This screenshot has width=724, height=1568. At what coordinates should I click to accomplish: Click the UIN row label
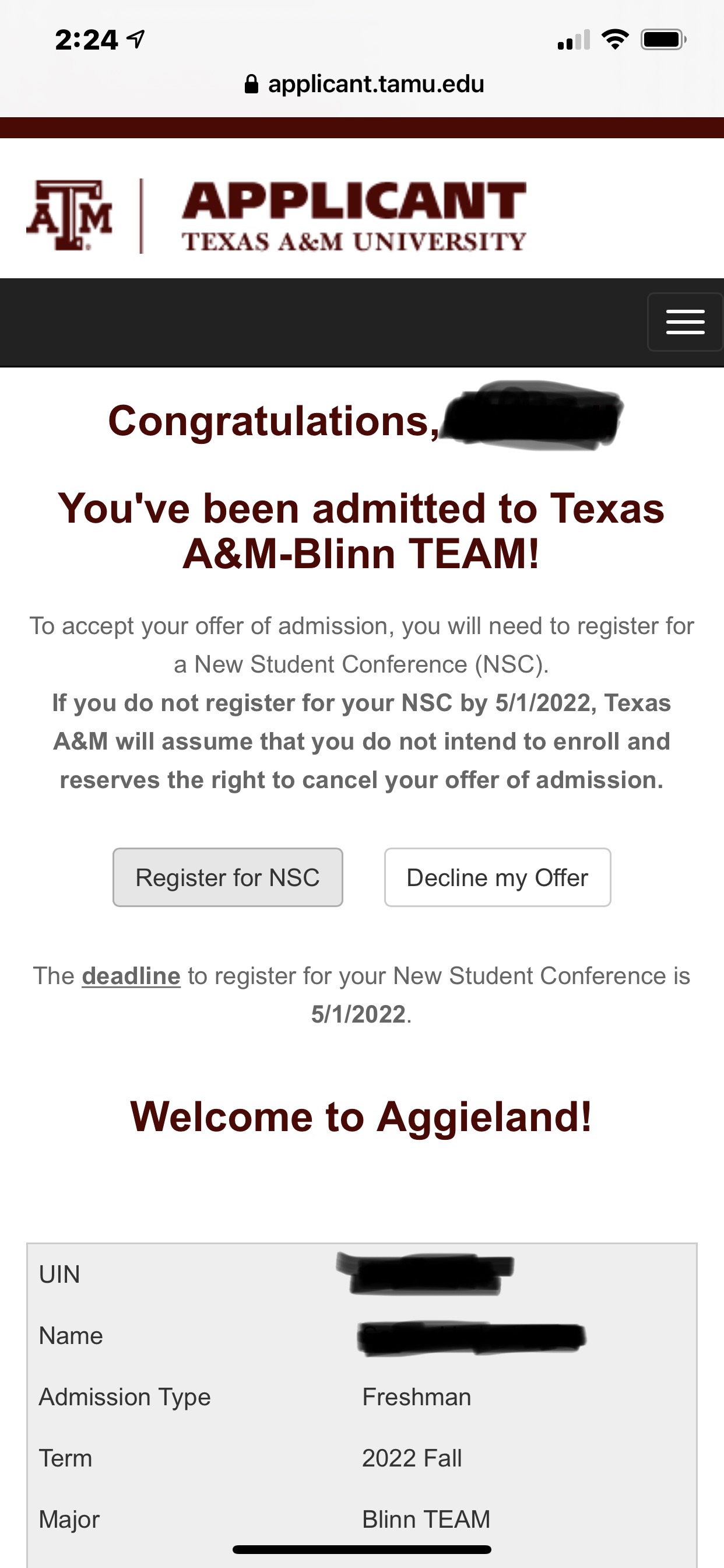click(x=59, y=1275)
